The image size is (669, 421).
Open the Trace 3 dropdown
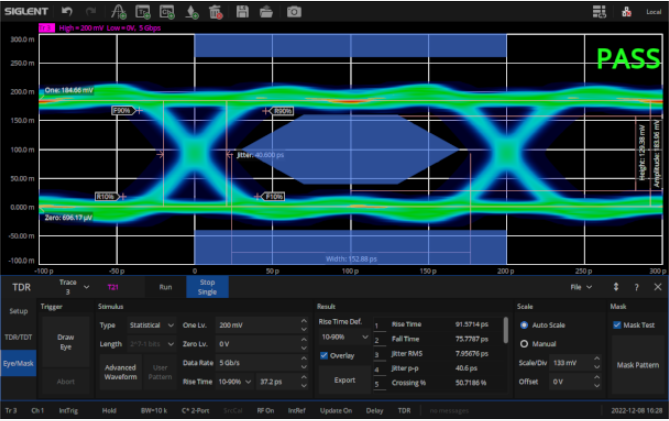point(74,287)
